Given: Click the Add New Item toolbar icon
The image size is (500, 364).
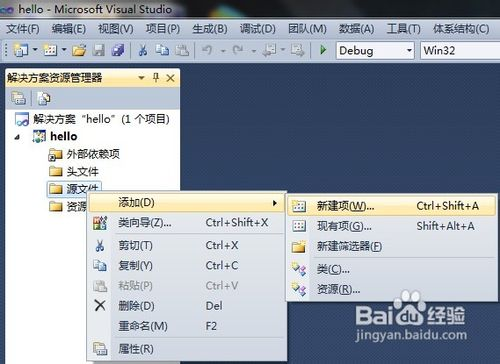Looking at the screenshot, I should tap(50, 50).
